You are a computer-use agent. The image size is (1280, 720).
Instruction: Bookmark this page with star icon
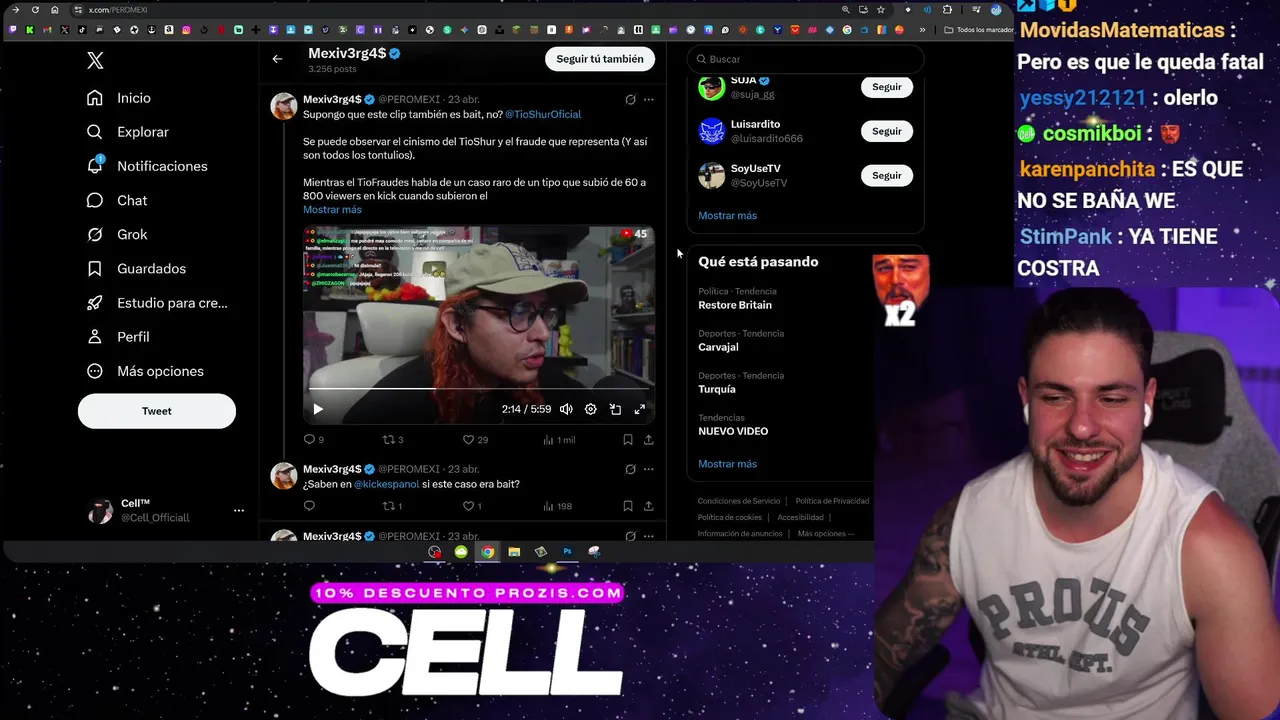(x=881, y=10)
